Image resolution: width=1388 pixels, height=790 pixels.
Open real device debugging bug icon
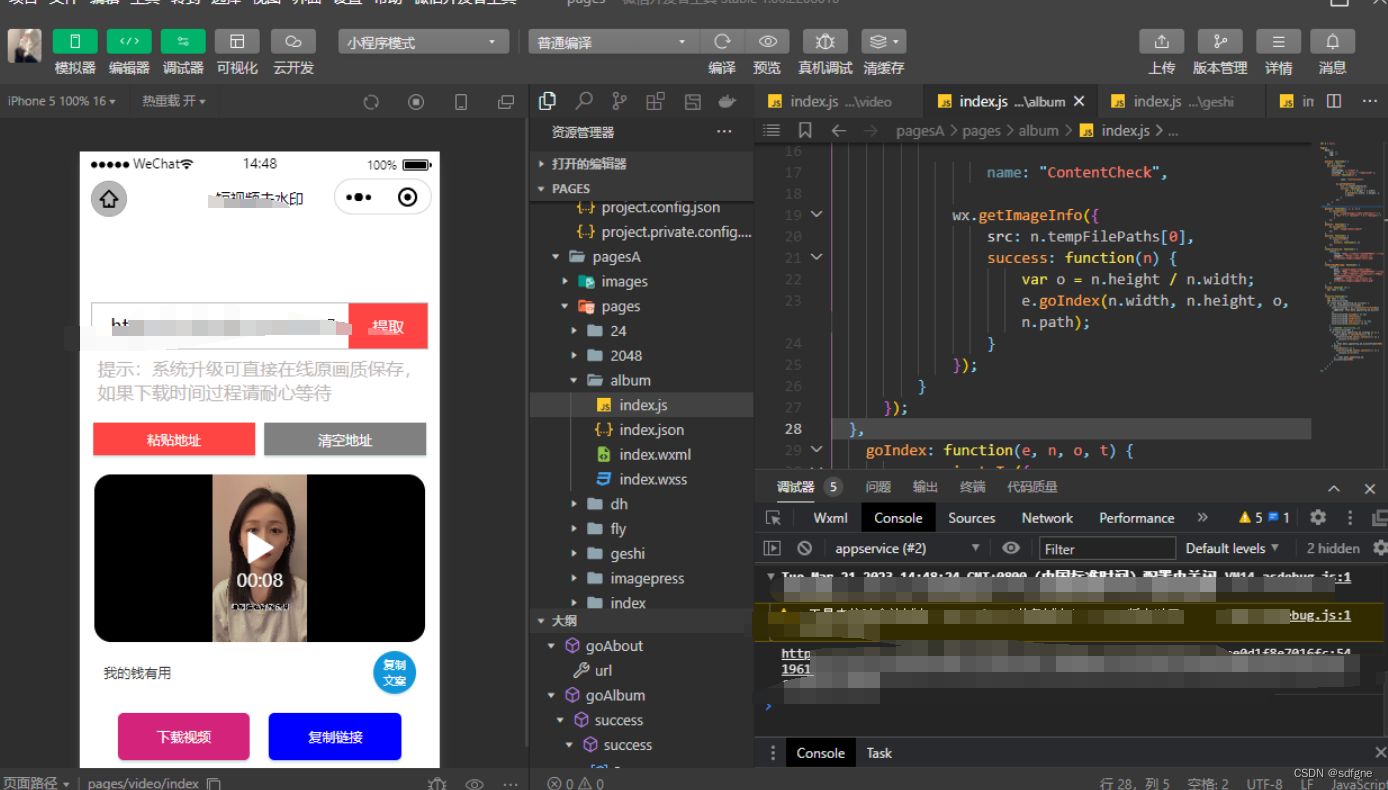(x=825, y=42)
